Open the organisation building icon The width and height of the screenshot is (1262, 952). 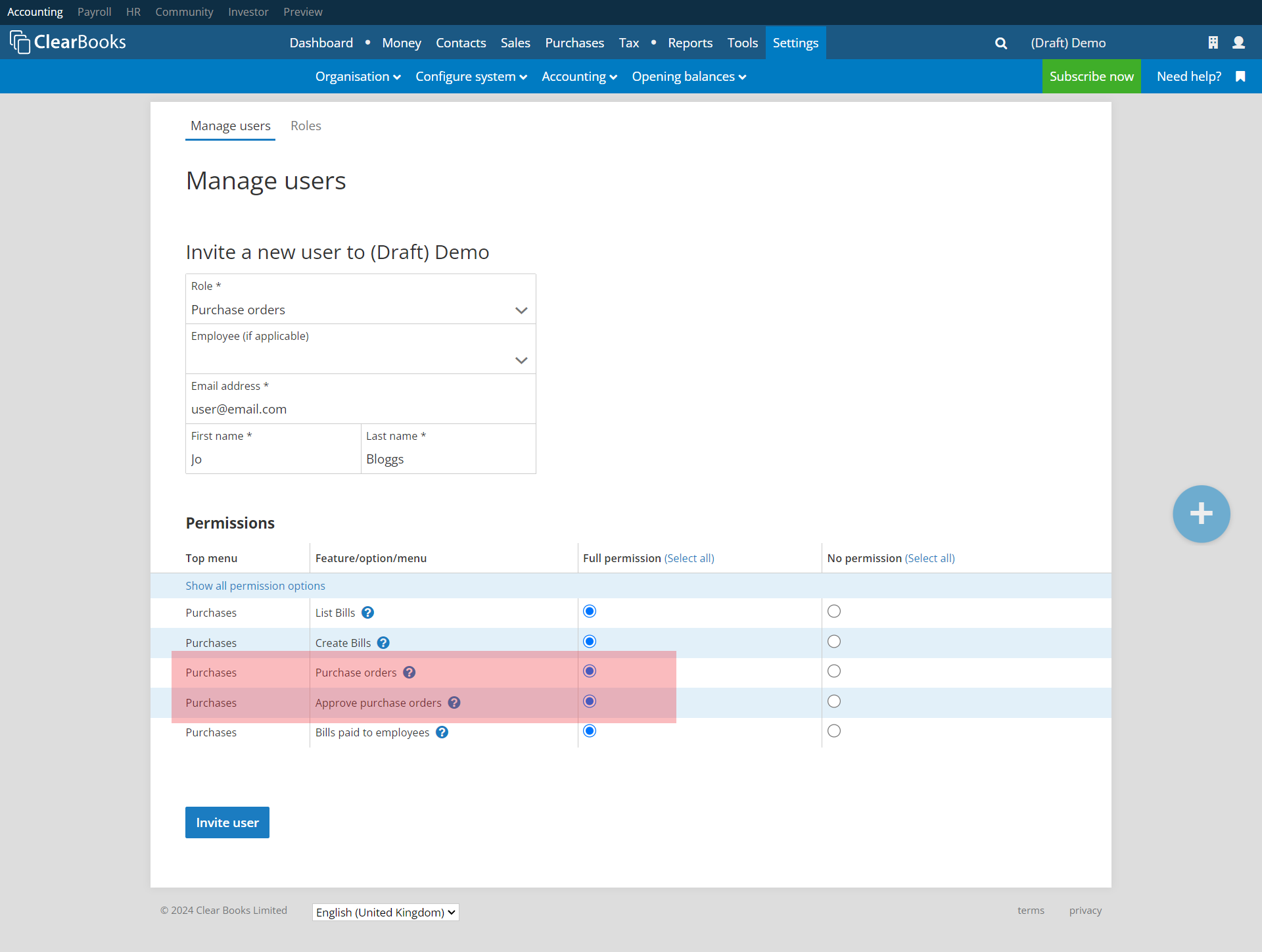point(1213,43)
